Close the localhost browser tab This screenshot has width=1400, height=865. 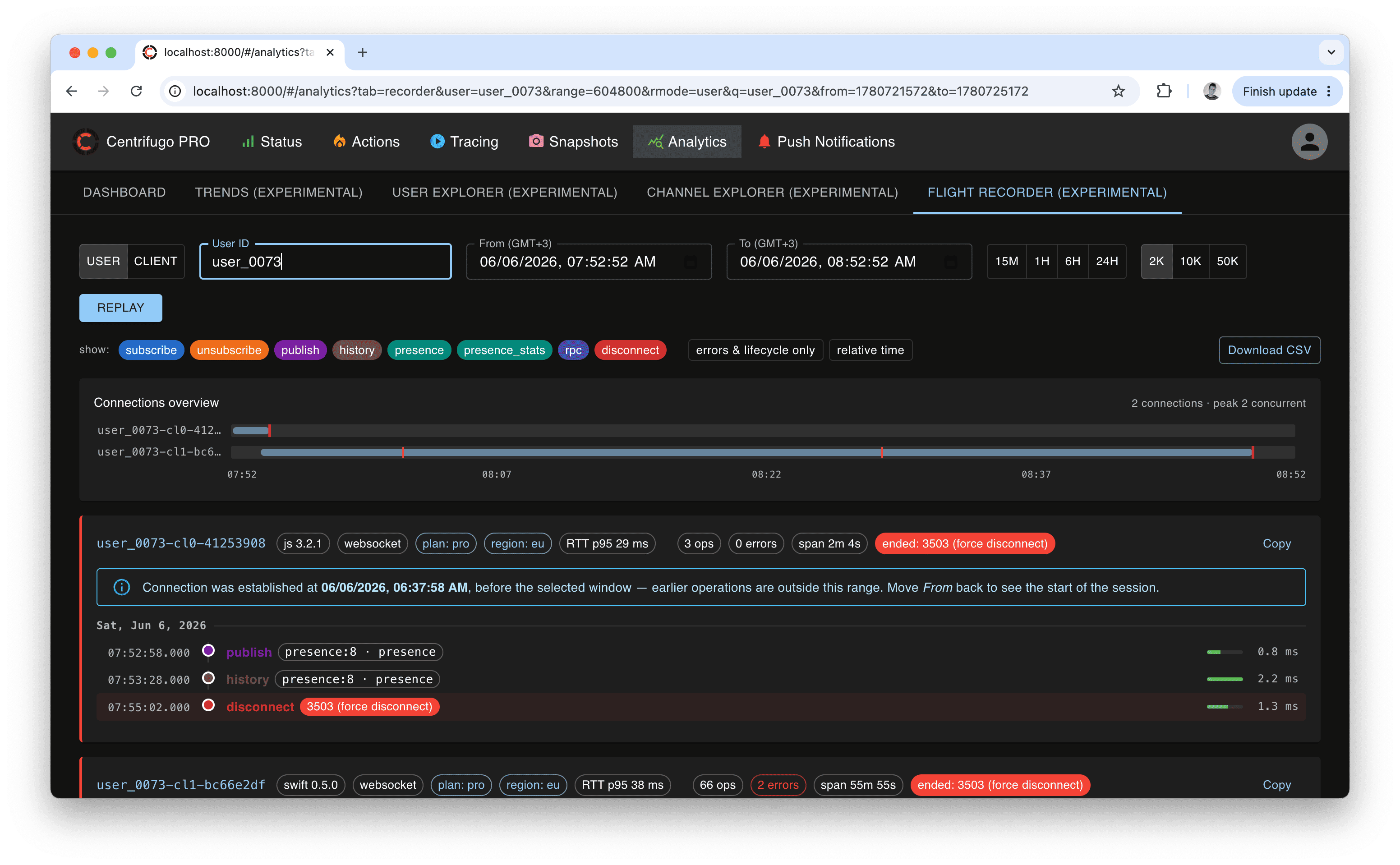click(x=330, y=53)
